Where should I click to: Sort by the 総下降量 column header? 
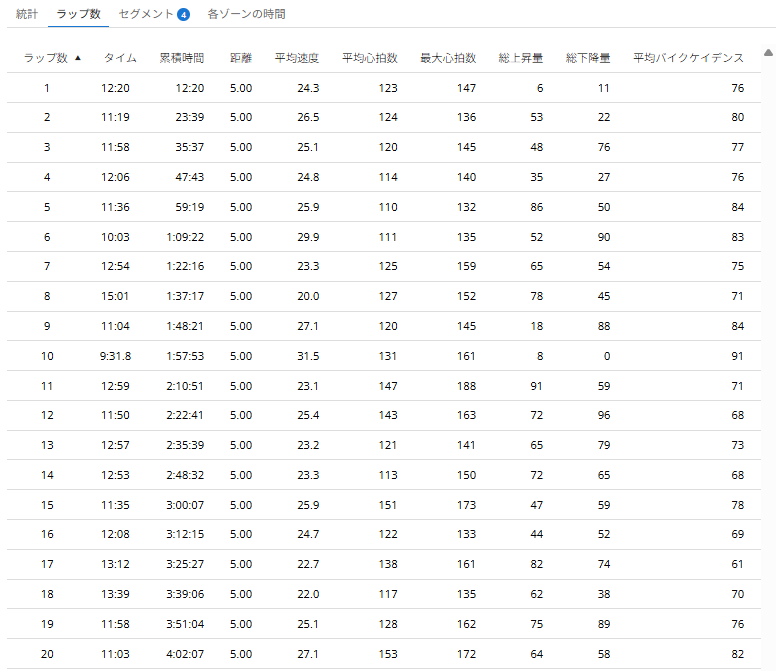[588, 58]
